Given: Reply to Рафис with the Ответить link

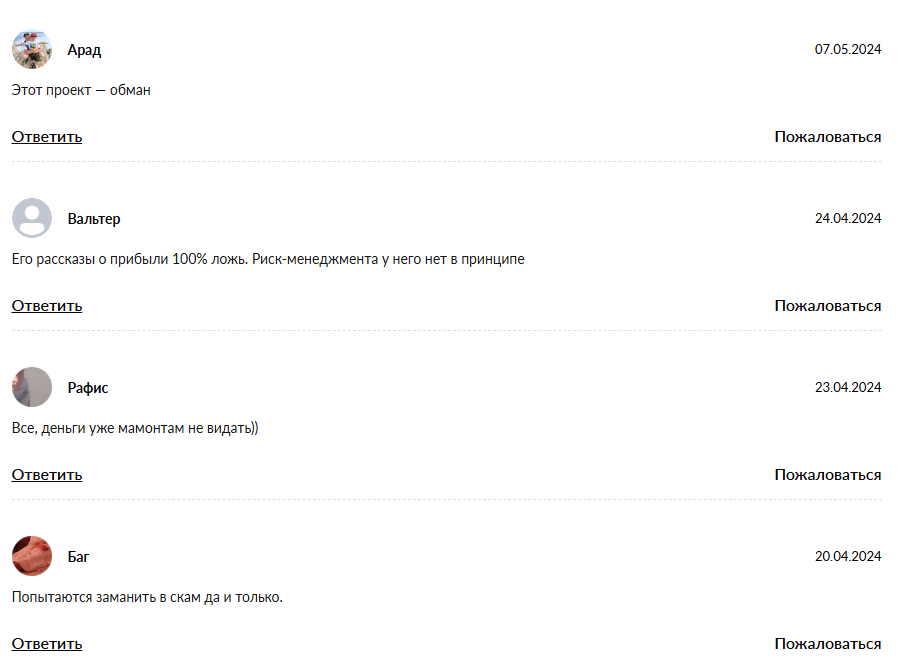Looking at the screenshot, I should coord(47,475).
